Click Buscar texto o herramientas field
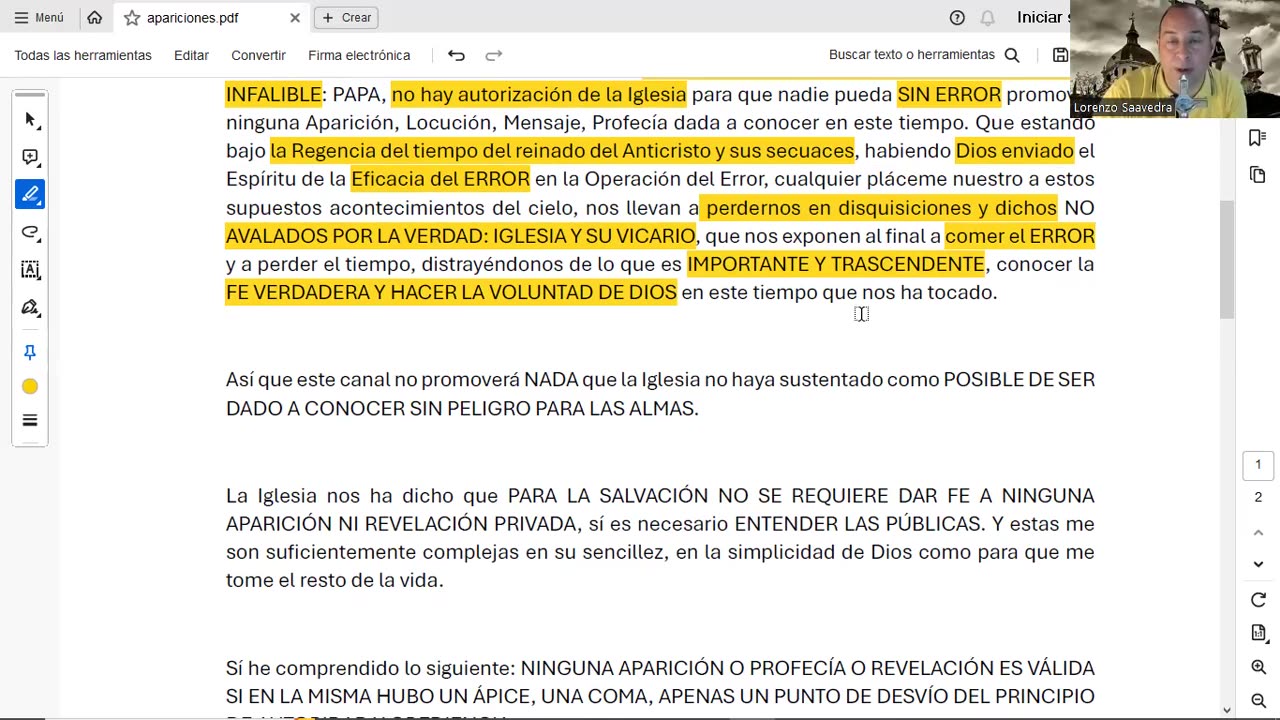Image resolution: width=1280 pixels, height=720 pixels. coord(912,55)
